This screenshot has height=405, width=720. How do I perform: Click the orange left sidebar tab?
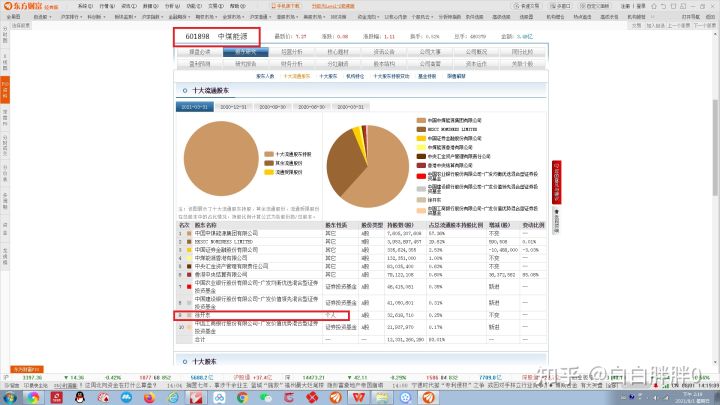pos(5,89)
